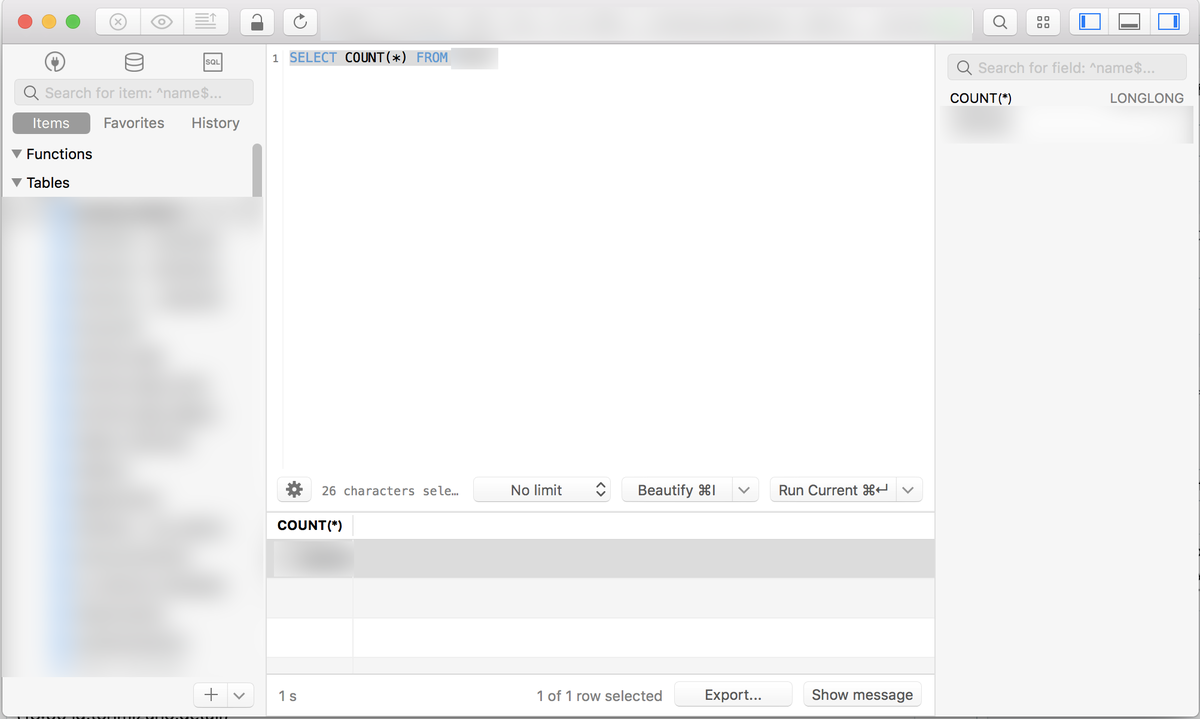
Task: Open the Beautify options dropdown arrow
Action: coord(744,490)
